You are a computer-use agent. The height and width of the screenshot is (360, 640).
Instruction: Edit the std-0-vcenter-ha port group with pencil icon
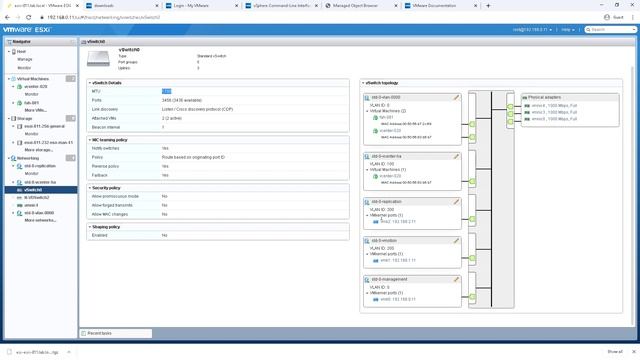pos(456,156)
